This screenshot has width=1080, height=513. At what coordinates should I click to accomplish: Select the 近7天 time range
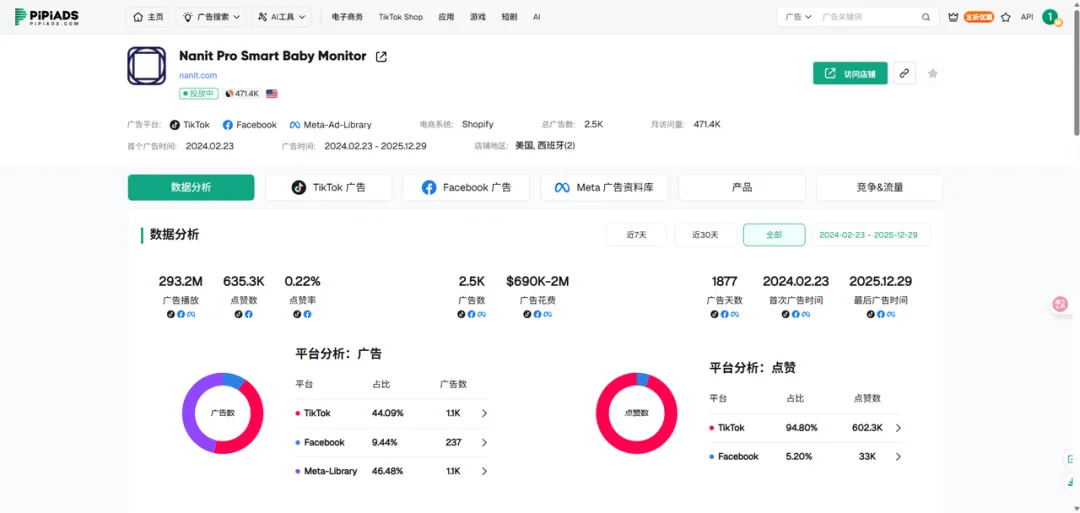coord(636,235)
